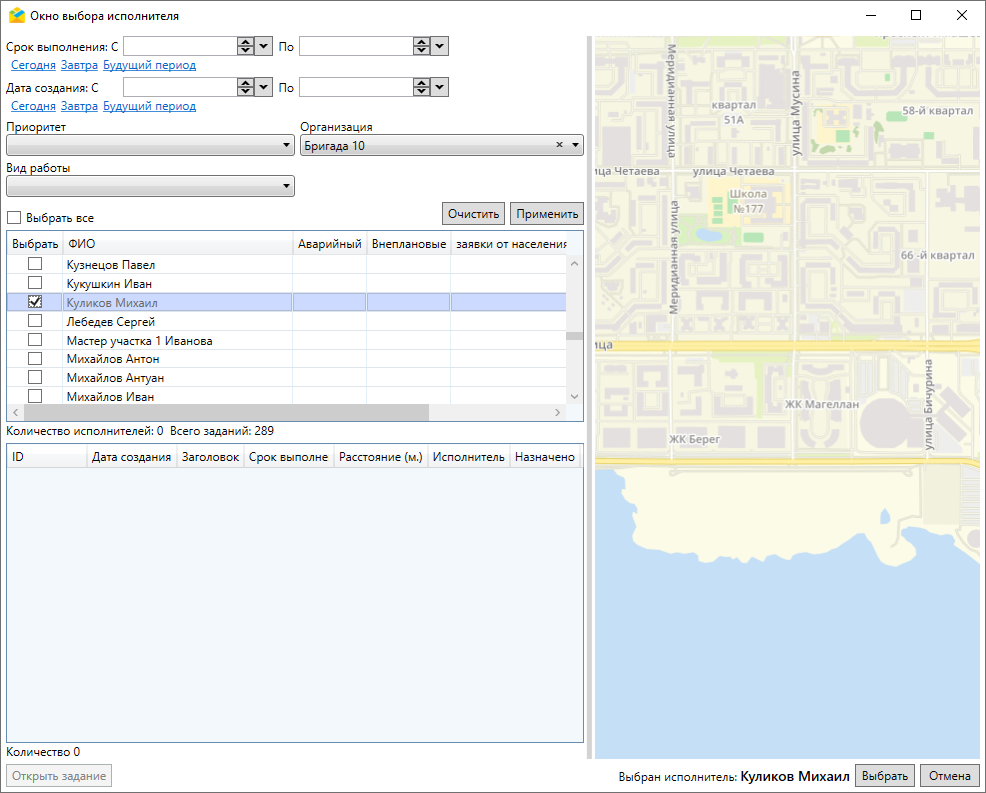Image resolution: width=986 pixels, height=793 pixels.
Task: Check the box for Кузнецов Павел
Action: point(35,264)
